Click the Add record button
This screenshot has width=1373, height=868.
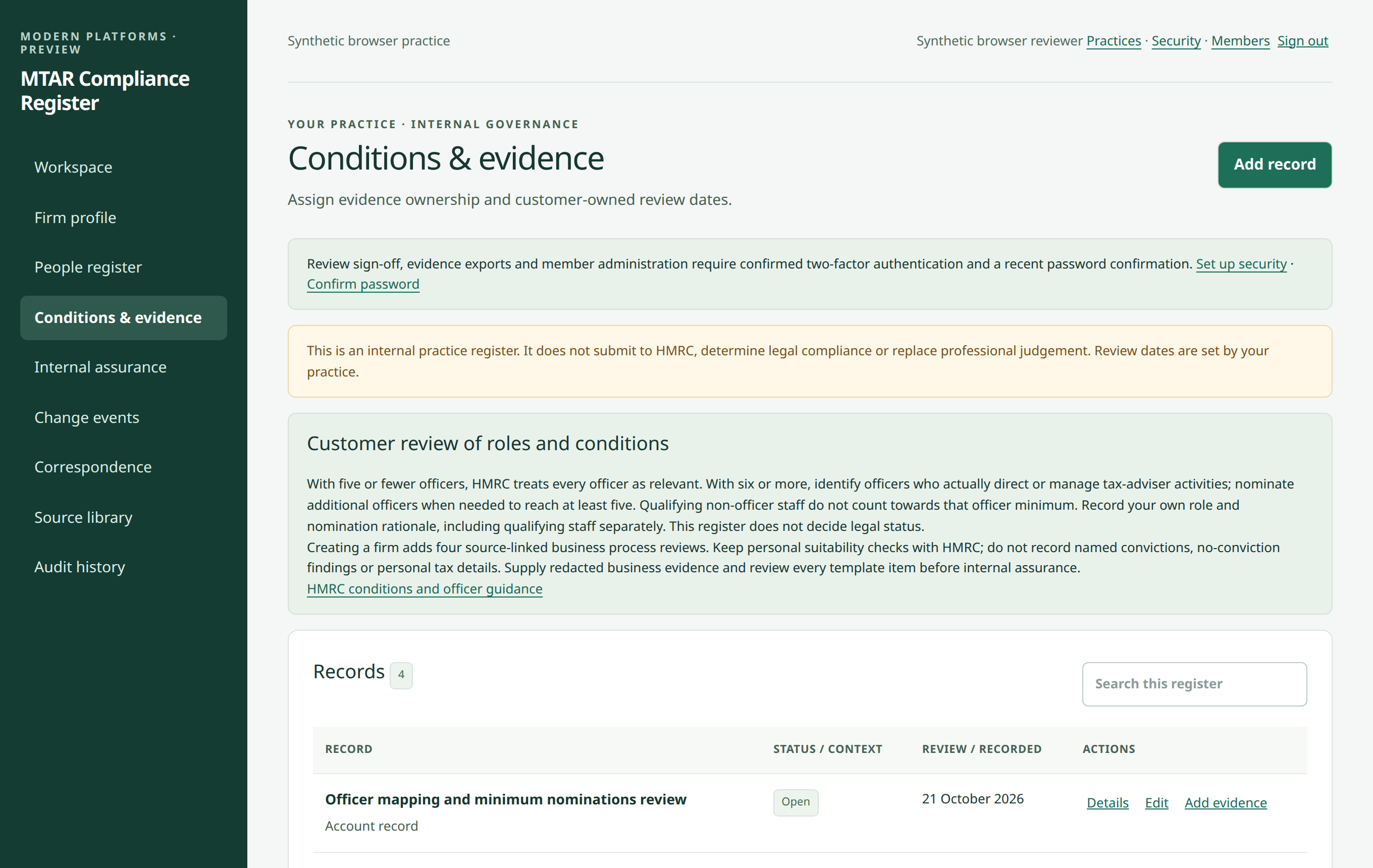1275,165
